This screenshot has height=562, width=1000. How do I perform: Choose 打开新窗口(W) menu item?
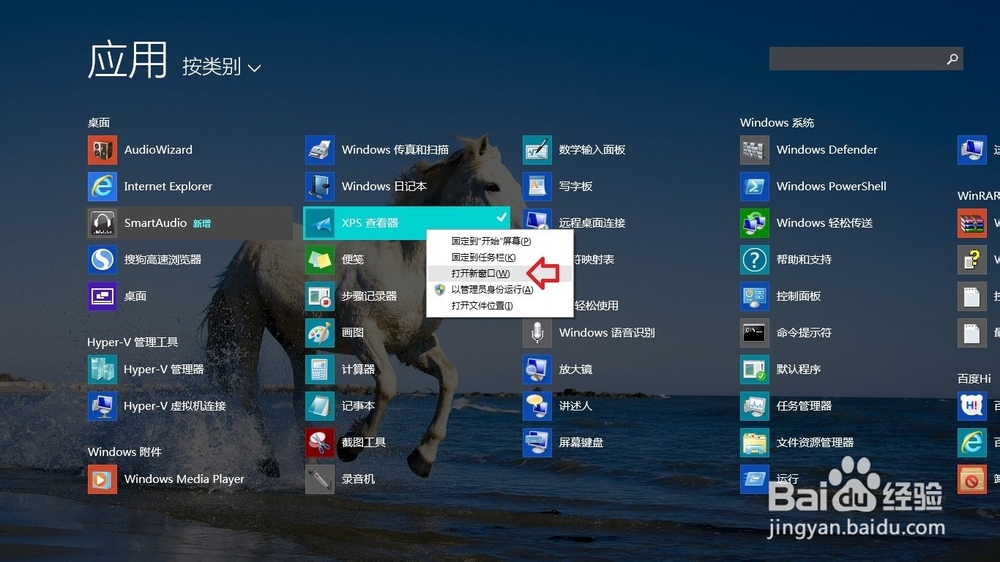click(499, 274)
